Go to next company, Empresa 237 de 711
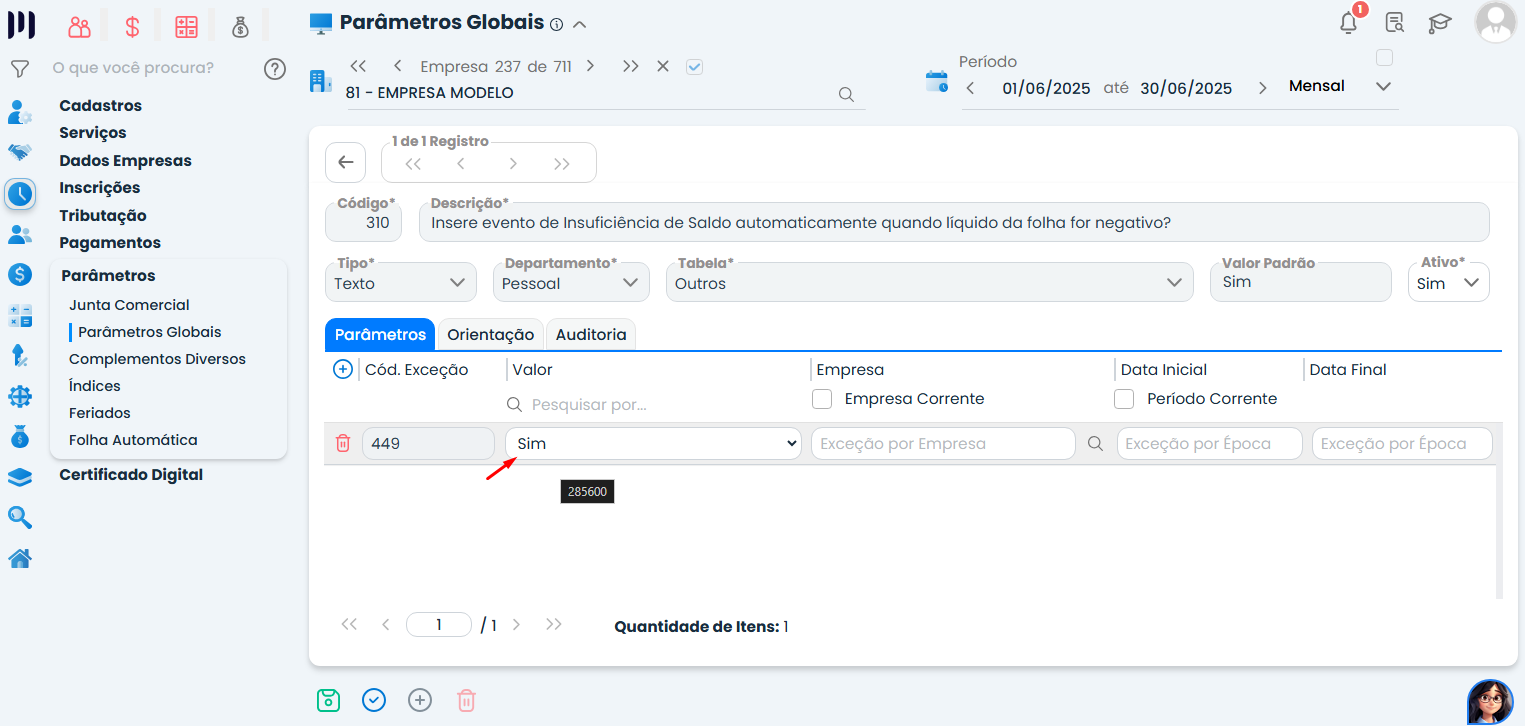The image size is (1525, 726). pos(591,67)
